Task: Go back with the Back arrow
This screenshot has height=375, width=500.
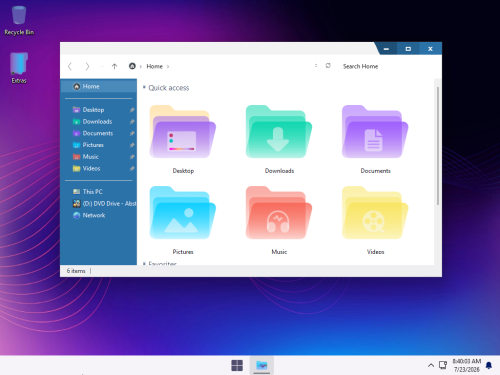Action: pyautogui.click(x=70, y=66)
